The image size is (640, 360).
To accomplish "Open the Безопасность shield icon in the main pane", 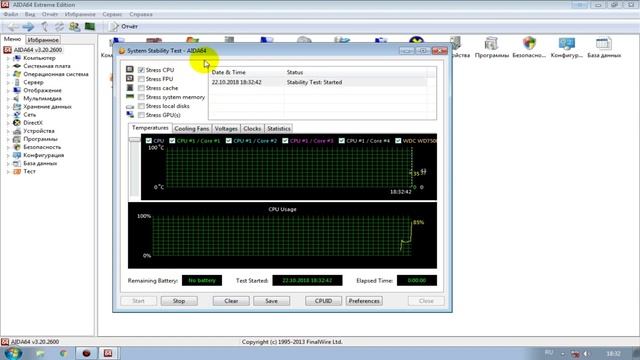I will pyautogui.click(x=529, y=48).
